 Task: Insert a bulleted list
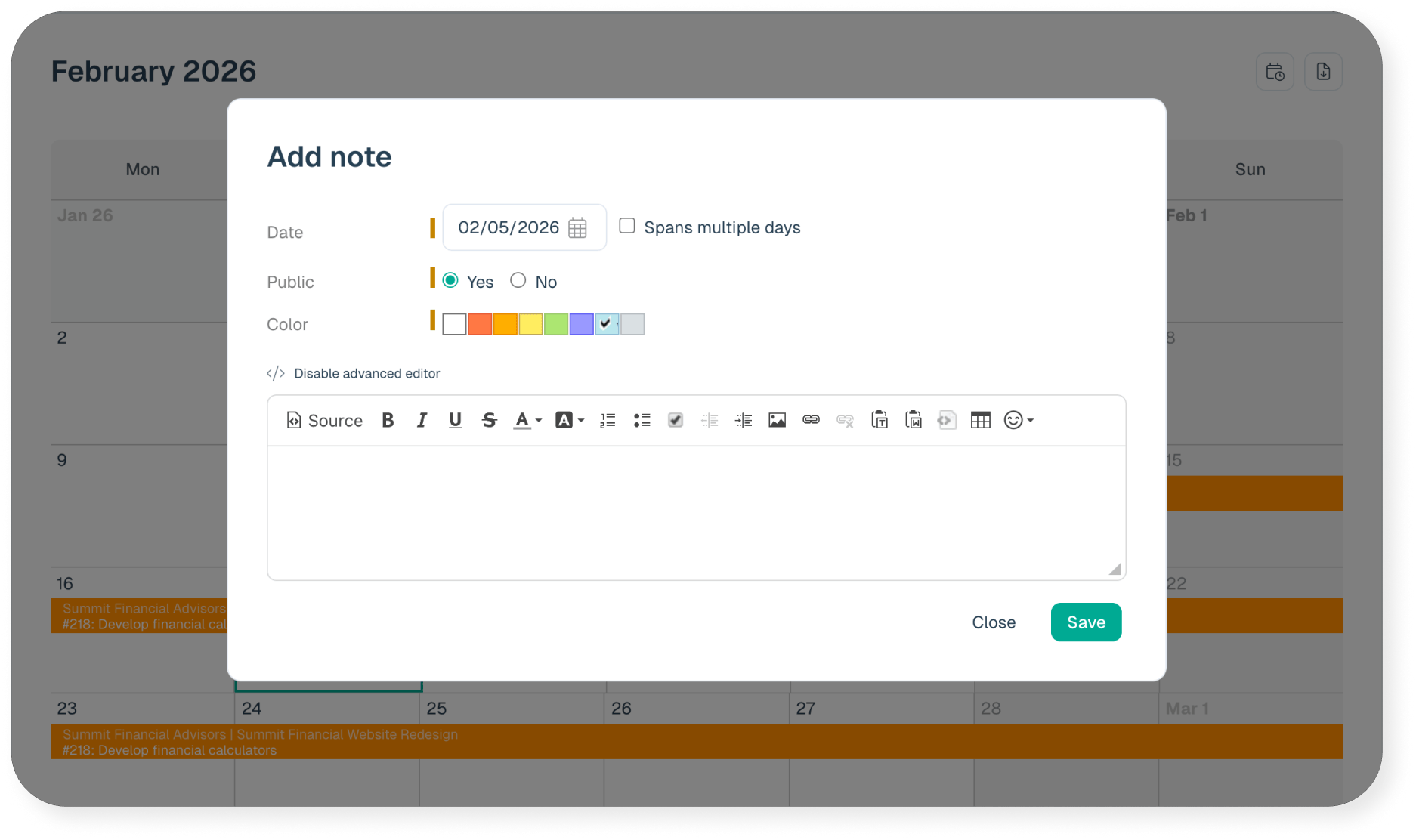pyautogui.click(x=642, y=420)
